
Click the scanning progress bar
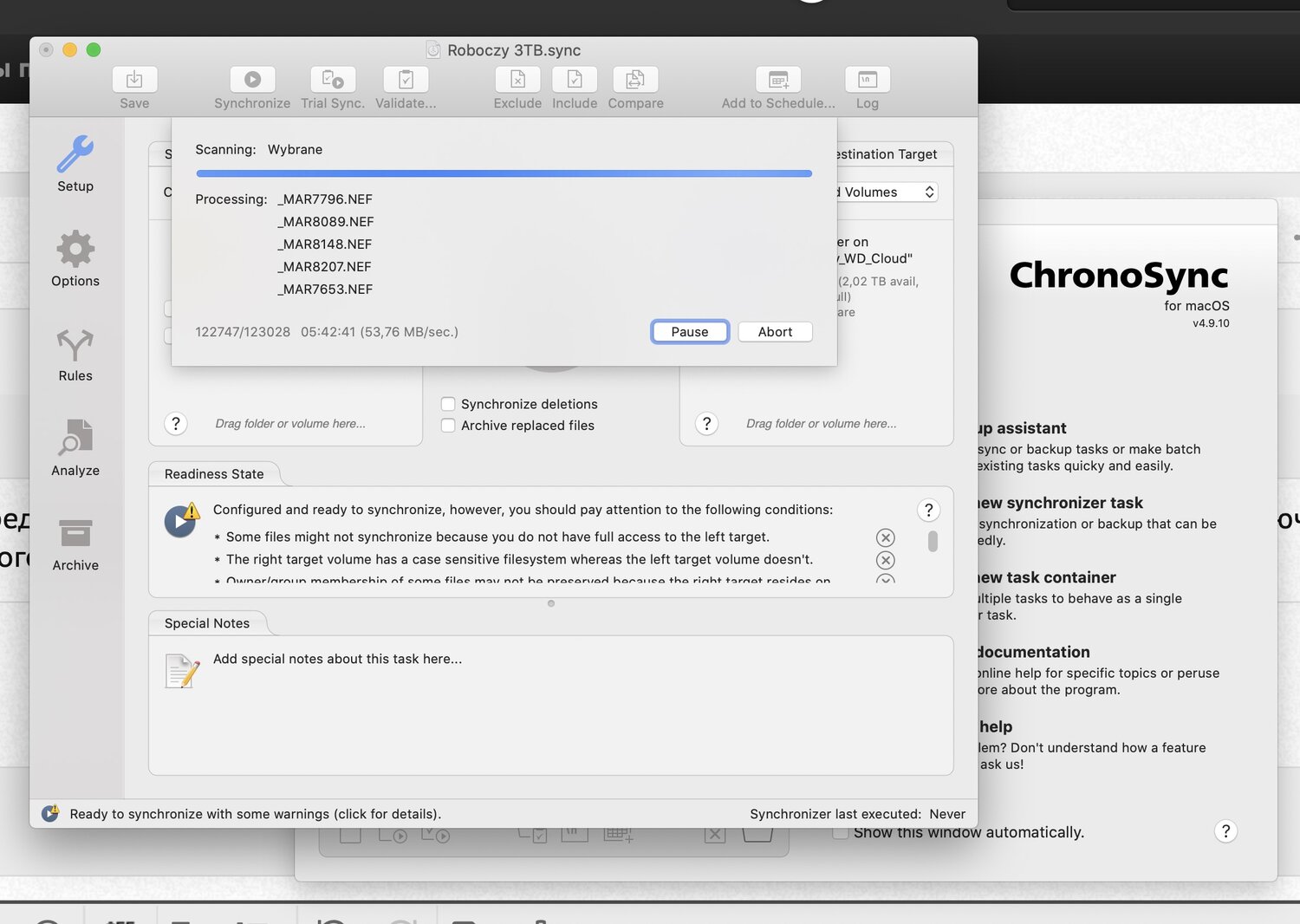coord(504,173)
